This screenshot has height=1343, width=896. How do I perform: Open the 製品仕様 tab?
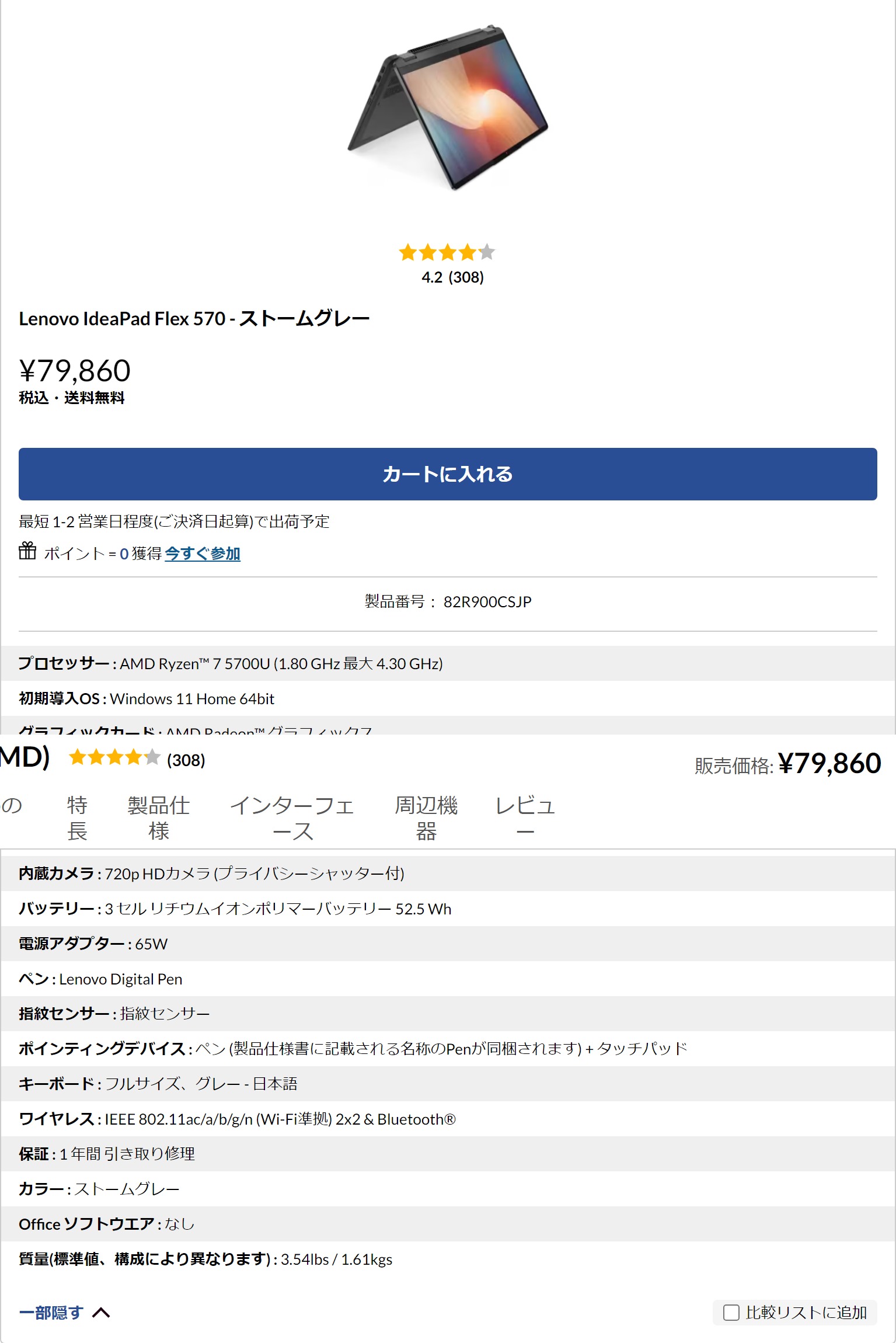coord(159,818)
